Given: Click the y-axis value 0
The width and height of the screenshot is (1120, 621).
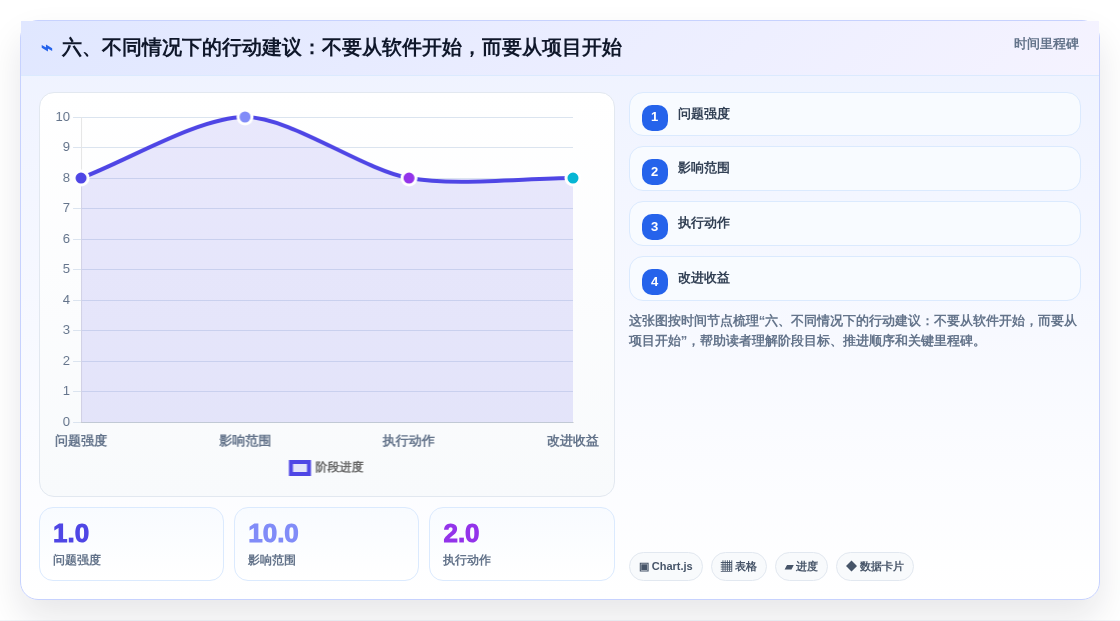Looking at the screenshot, I should click(x=66, y=422).
